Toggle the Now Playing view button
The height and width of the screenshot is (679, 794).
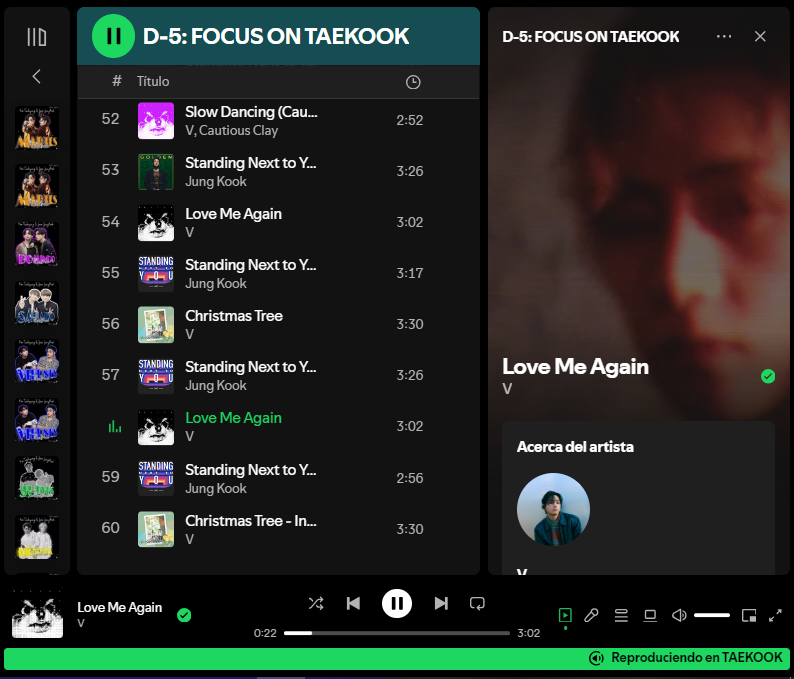click(565, 615)
